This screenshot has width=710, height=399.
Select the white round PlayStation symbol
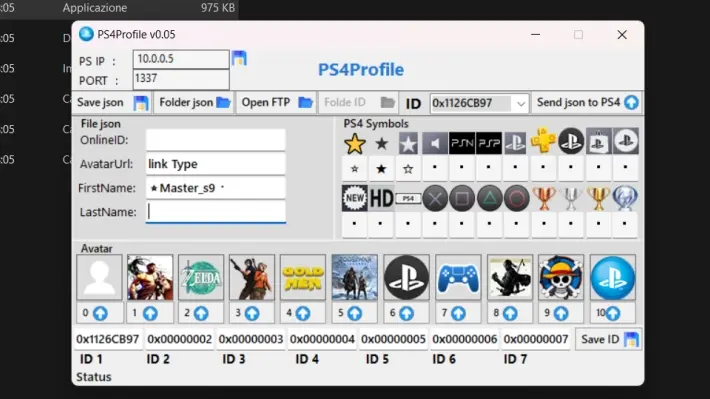click(626, 141)
